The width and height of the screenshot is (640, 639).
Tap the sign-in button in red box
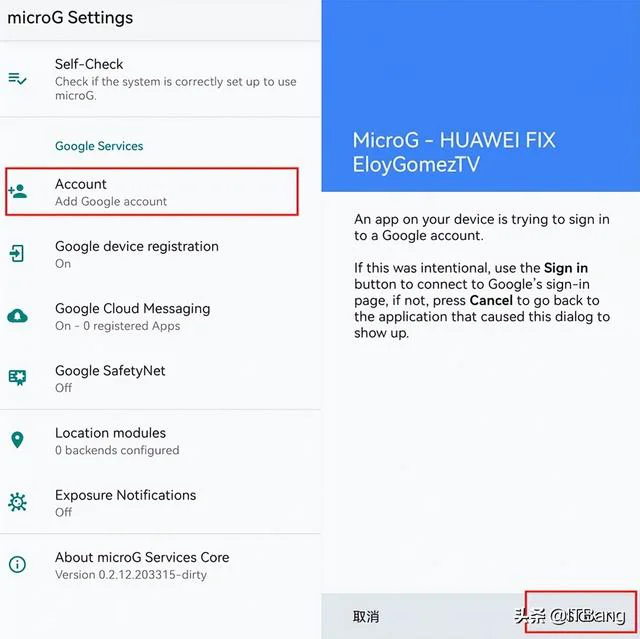581,611
